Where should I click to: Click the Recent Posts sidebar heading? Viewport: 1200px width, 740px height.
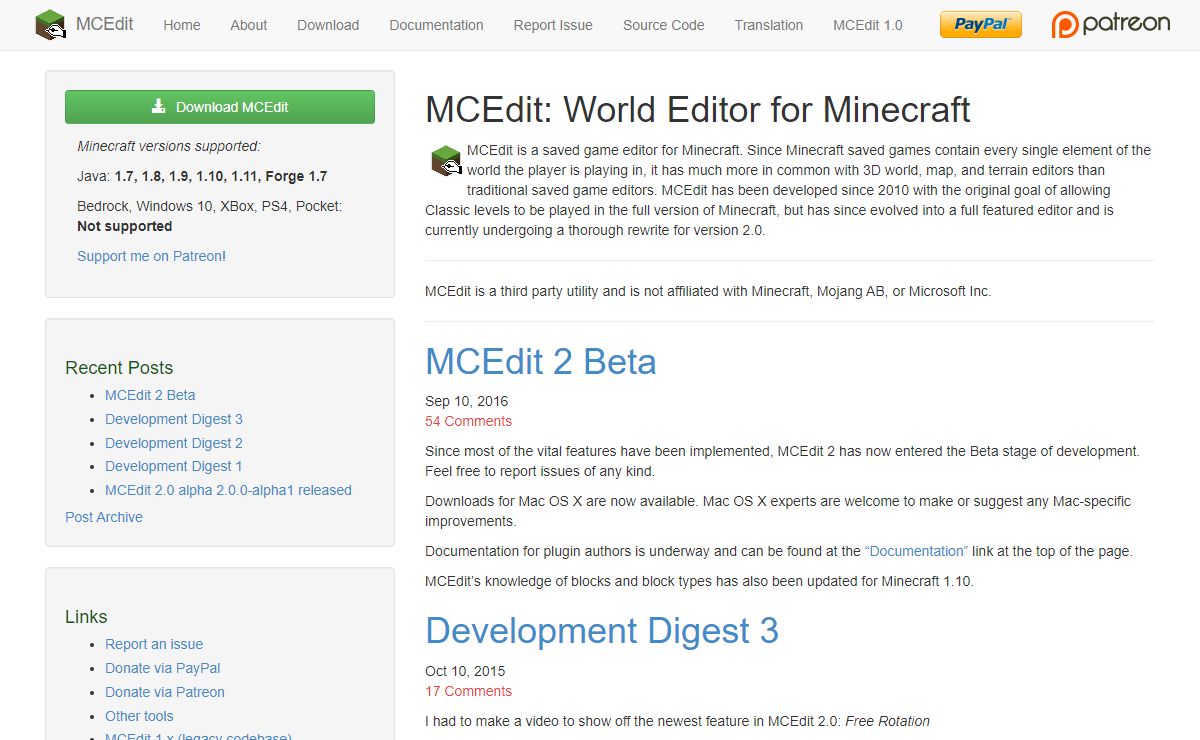(119, 368)
